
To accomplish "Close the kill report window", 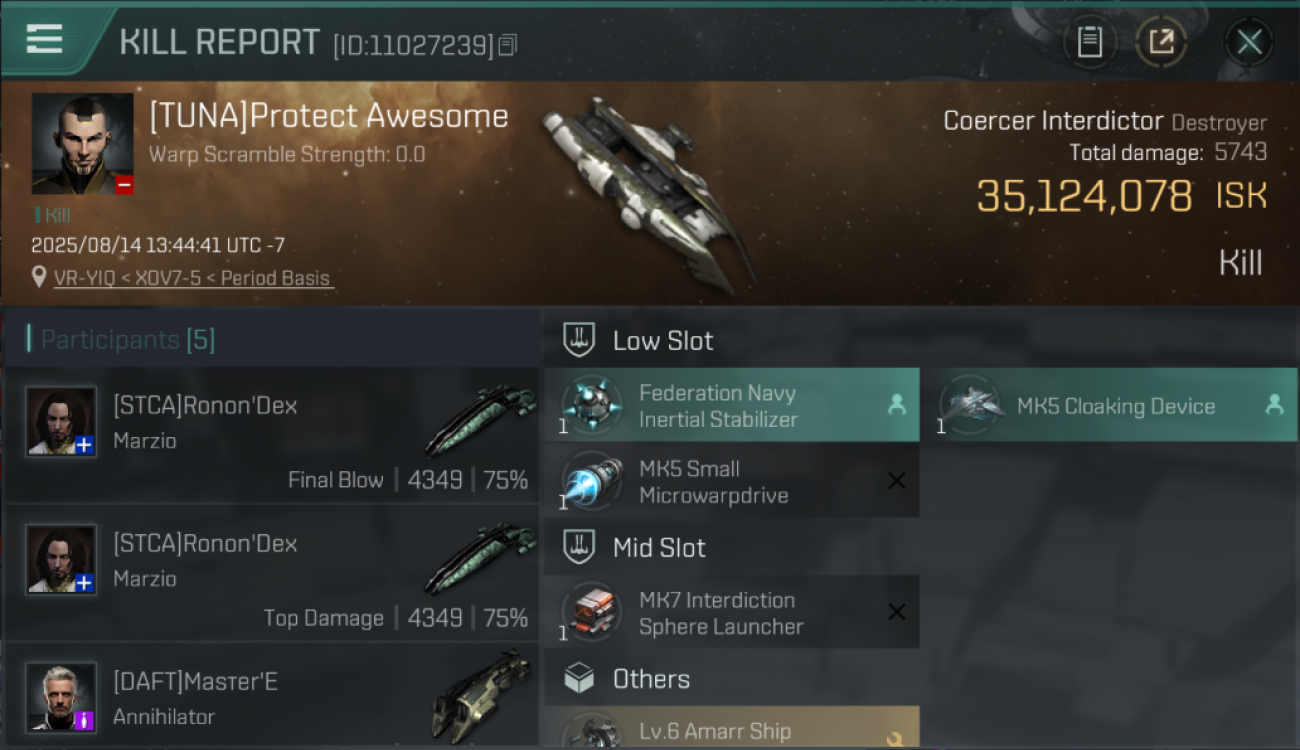I will 1249,42.
